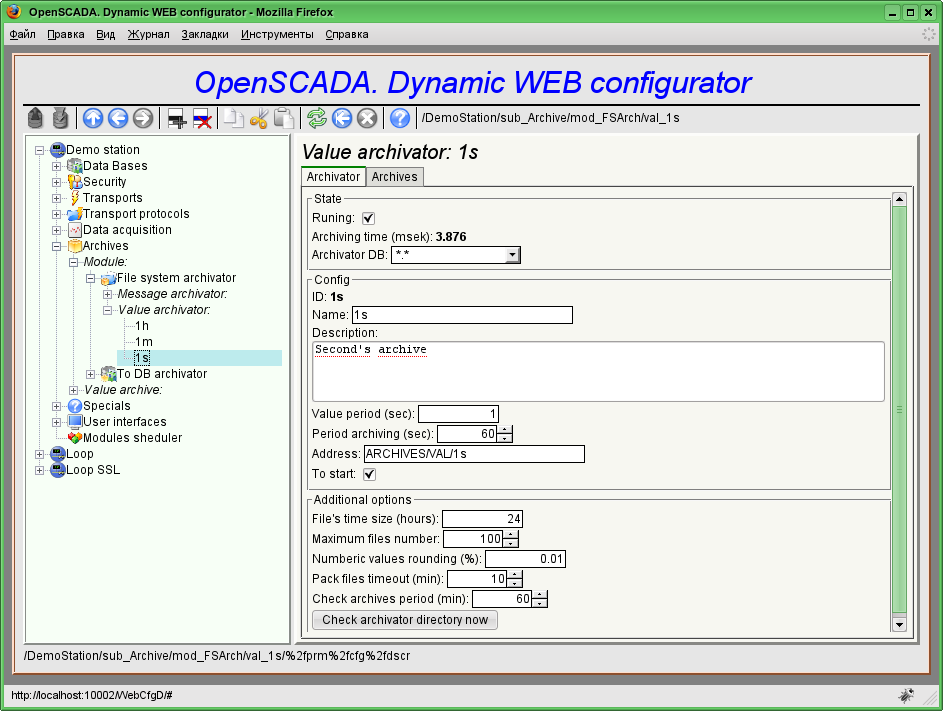
Task: Decrease the Check archives period spinner
Action: pyautogui.click(x=540, y=603)
